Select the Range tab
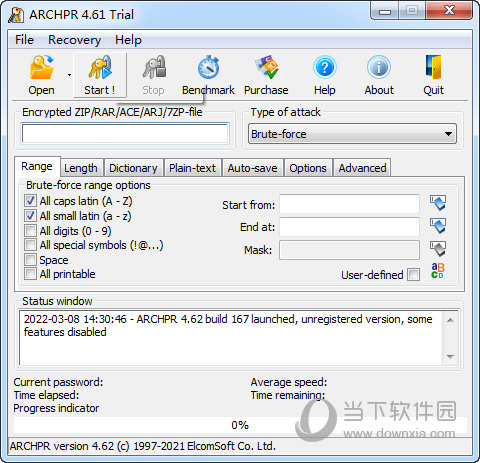Screen dimensions: 480x463 [37, 166]
